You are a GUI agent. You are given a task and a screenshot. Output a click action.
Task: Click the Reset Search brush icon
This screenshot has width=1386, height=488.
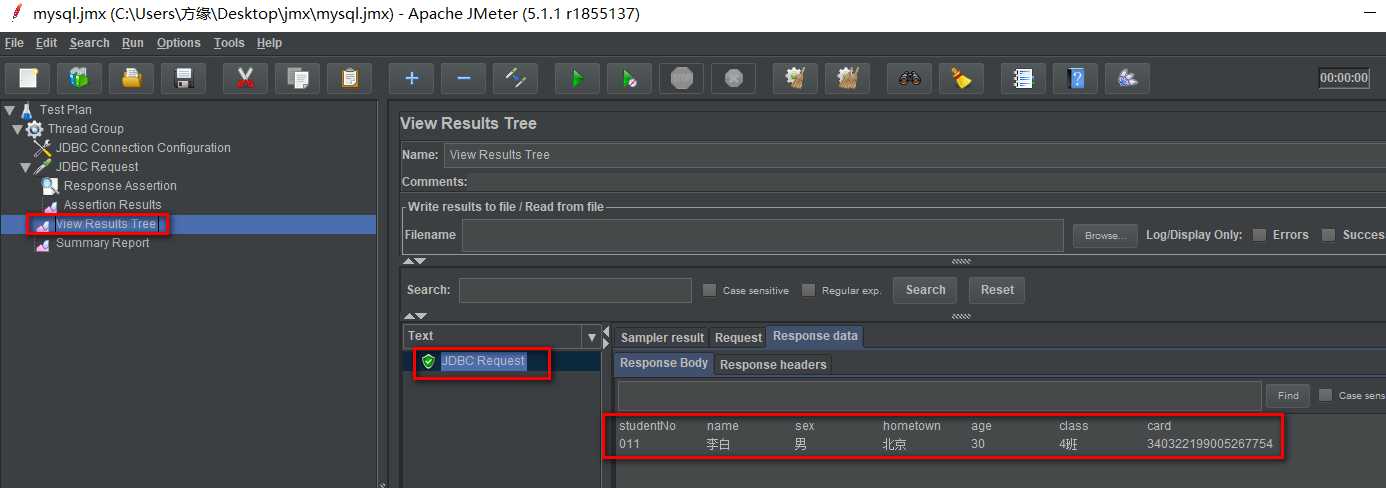(x=961, y=78)
